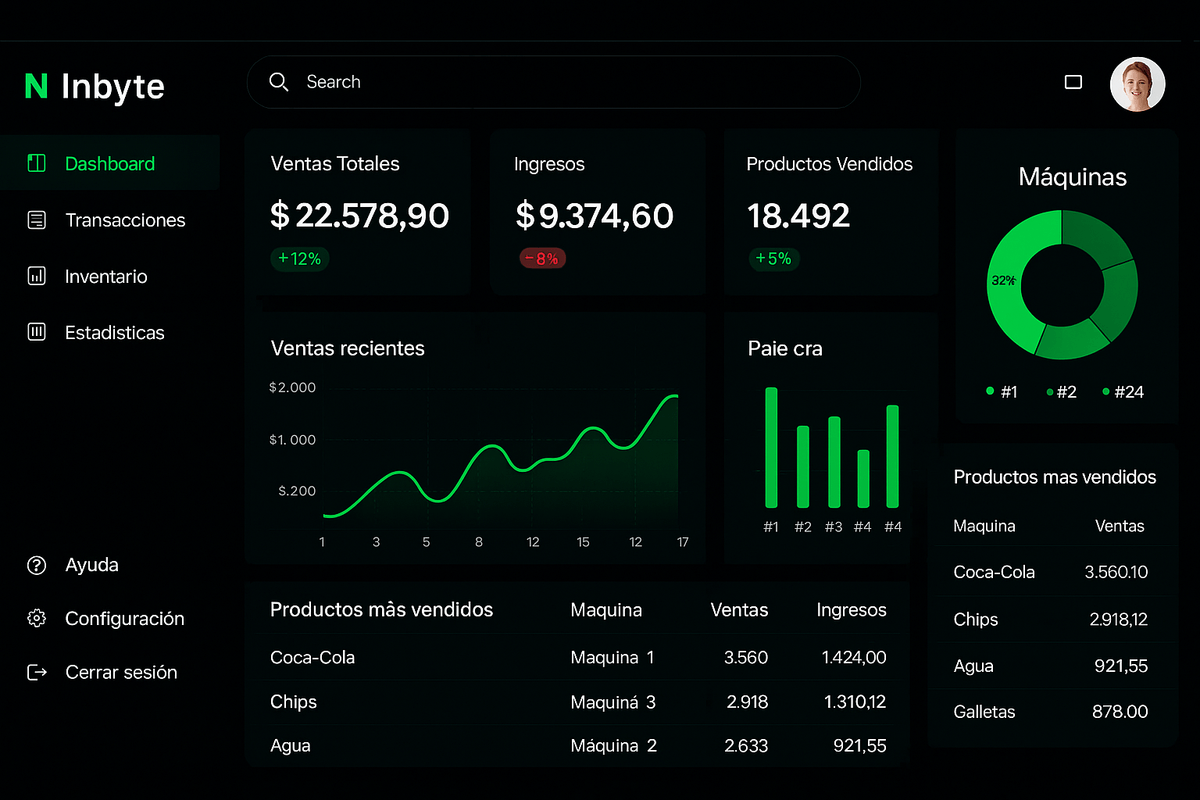
Task: Click the Ayuda question mark icon
Action: coord(37,564)
